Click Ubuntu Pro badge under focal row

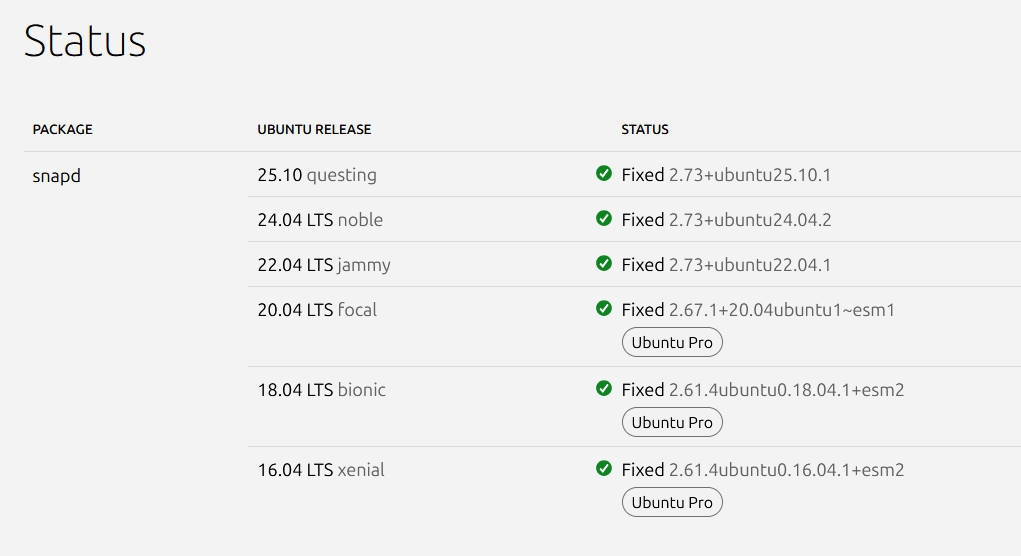click(x=672, y=343)
